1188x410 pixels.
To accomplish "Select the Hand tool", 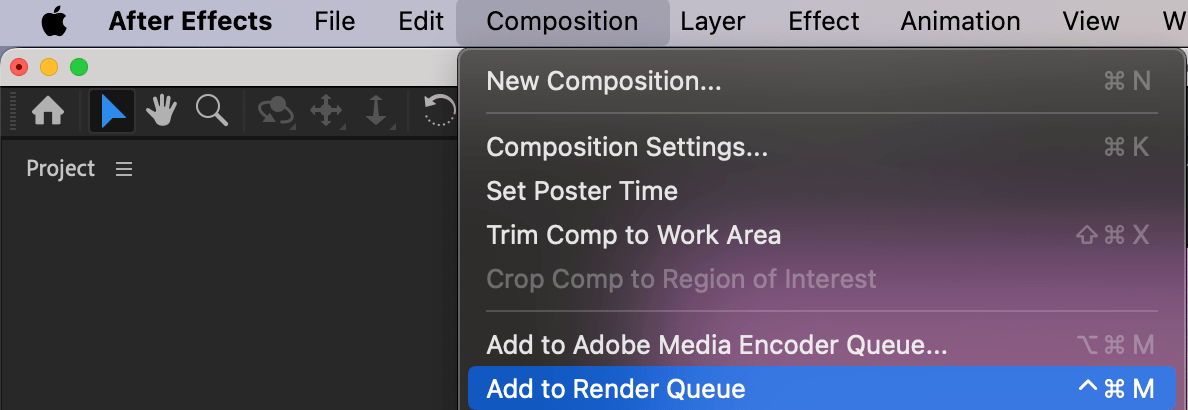I will pyautogui.click(x=161, y=112).
